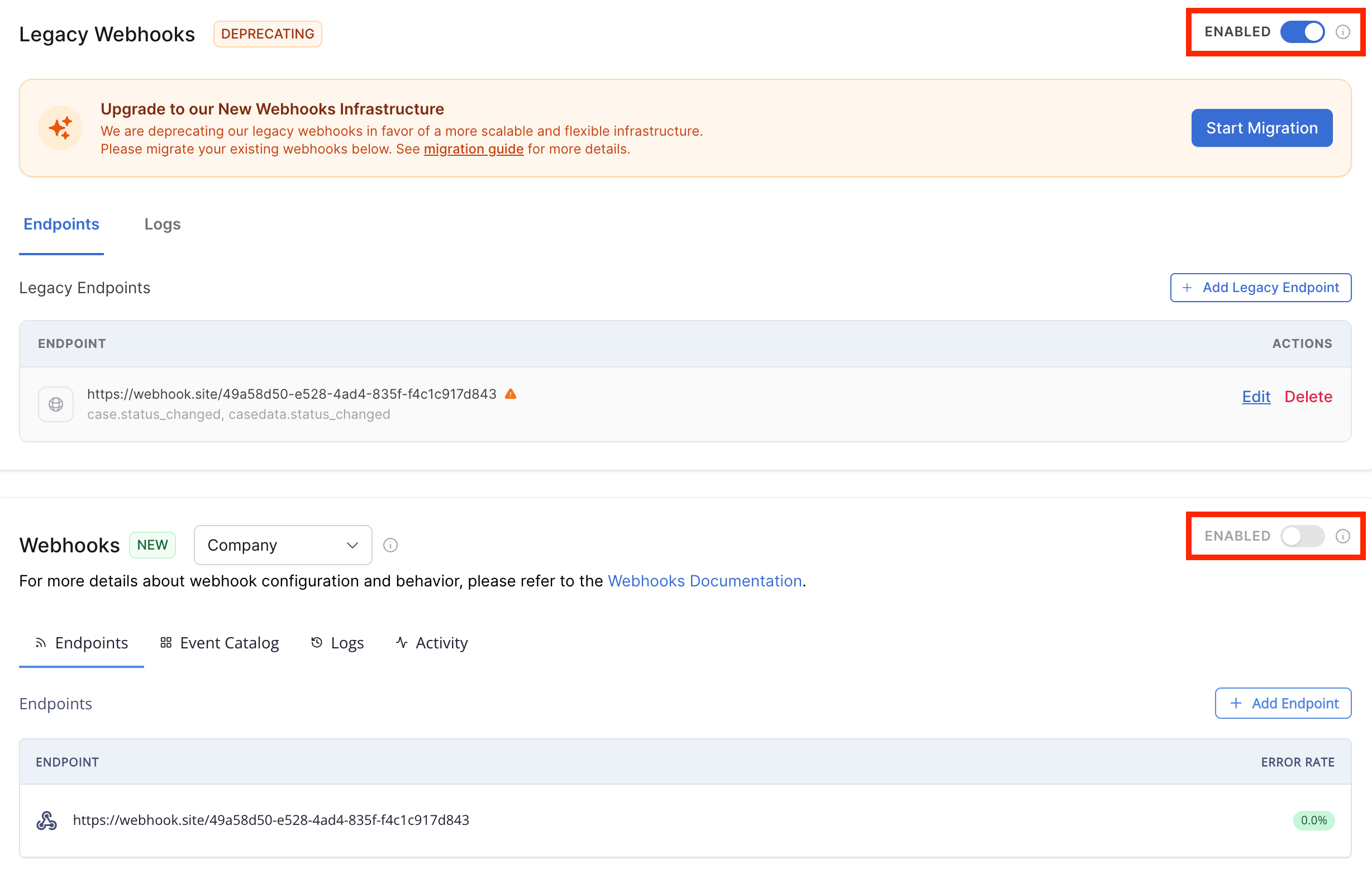Click the Activity tab pulse icon

(x=402, y=642)
